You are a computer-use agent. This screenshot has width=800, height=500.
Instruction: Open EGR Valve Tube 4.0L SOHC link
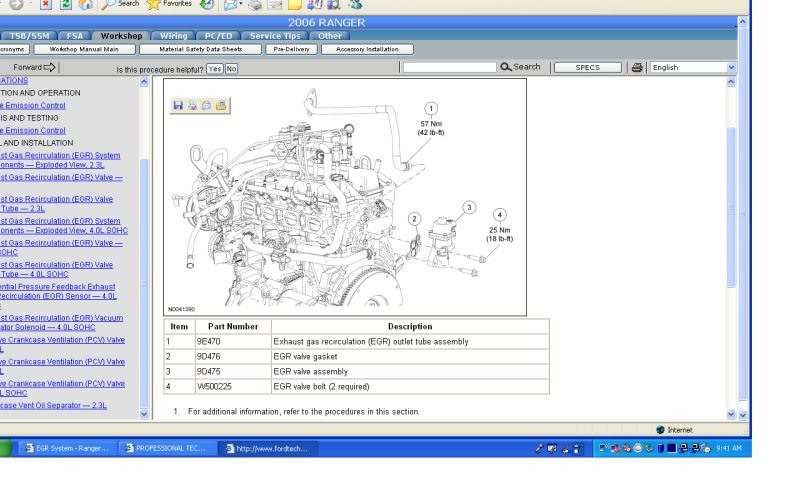point(56,269)
